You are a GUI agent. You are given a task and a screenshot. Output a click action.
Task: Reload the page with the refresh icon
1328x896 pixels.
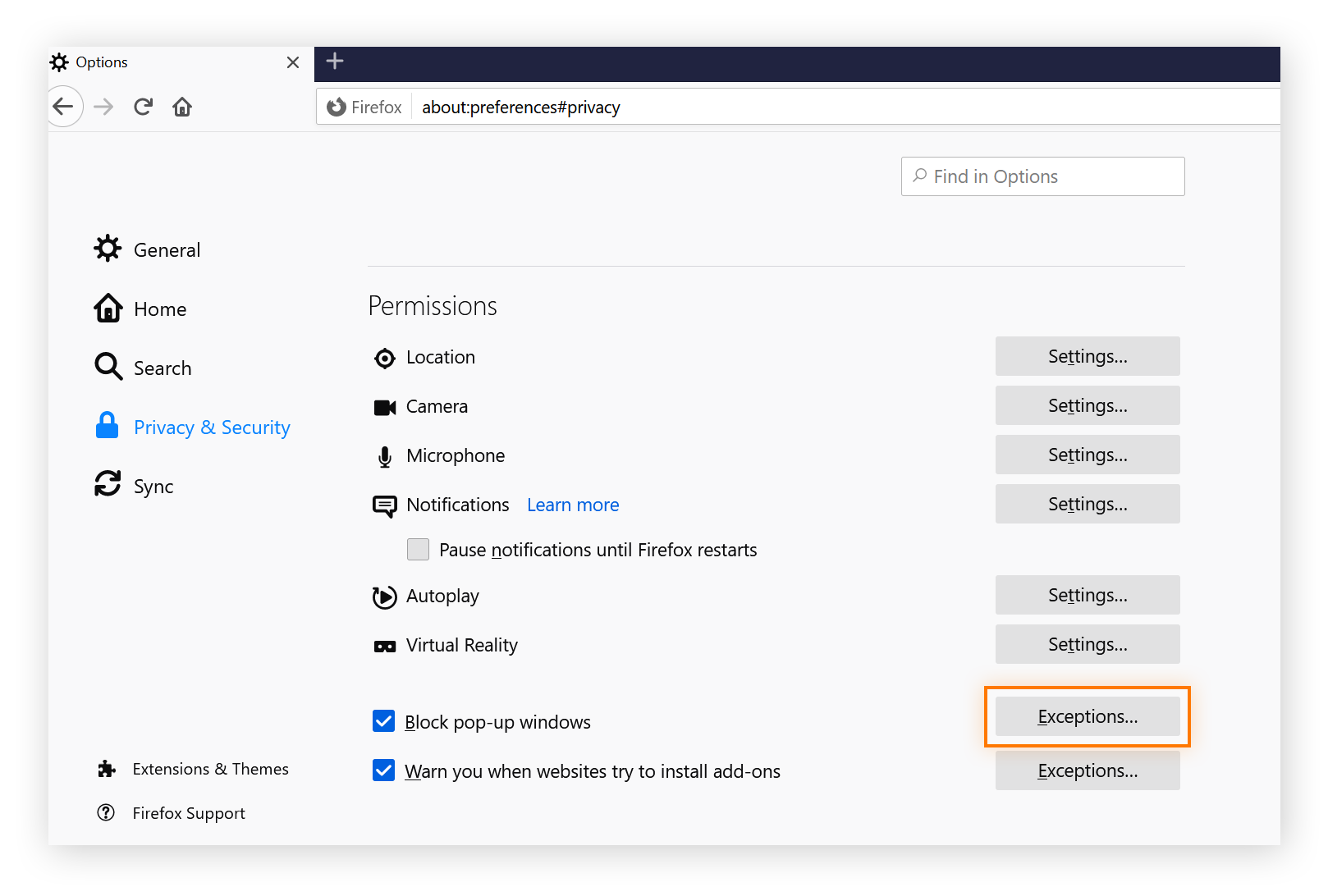pyautogui.click(x=144, y=107)
